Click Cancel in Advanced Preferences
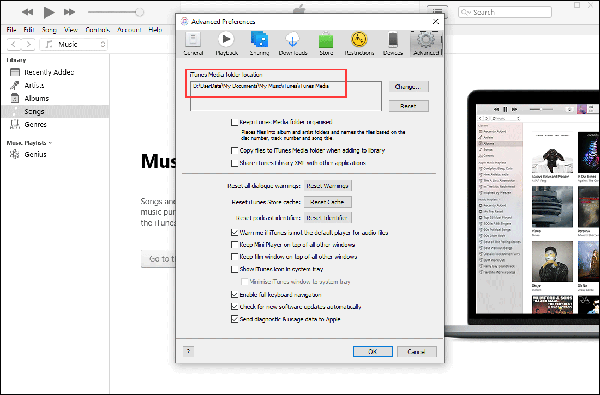600x395 pixels. tap(417, 351)
